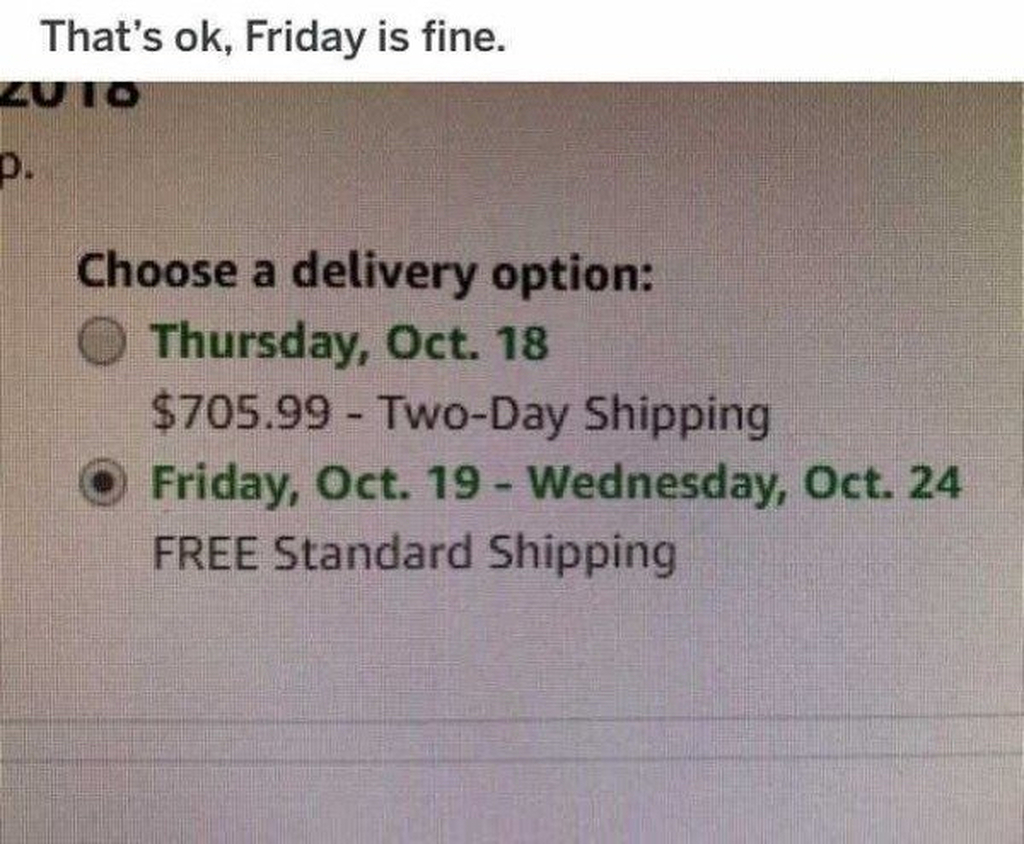
Task: Select the Thursday, Oct. 18 radio button
Action: click(103, 344)
